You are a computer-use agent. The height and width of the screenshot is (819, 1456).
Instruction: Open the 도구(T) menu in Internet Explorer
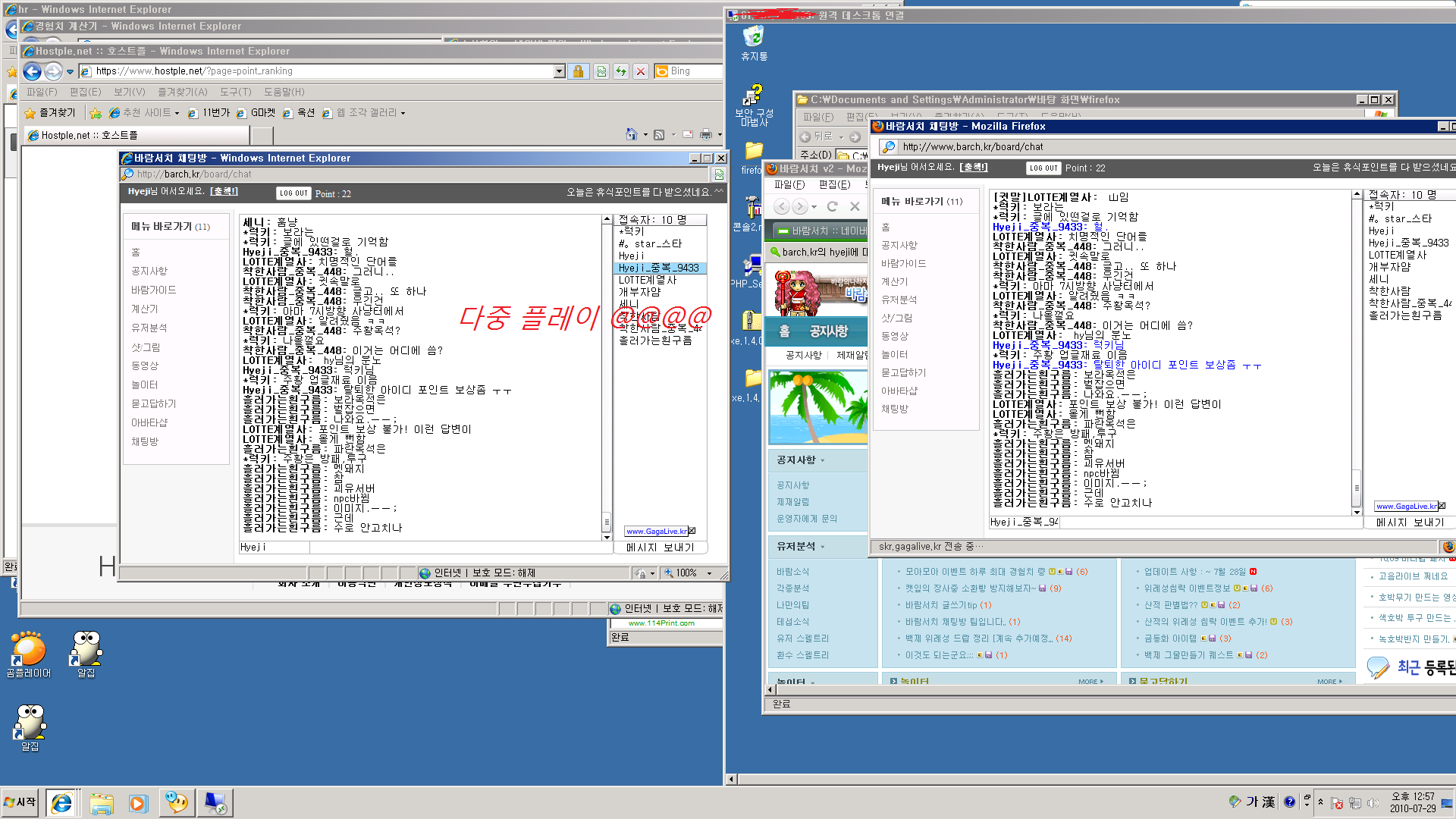(235, 92)
